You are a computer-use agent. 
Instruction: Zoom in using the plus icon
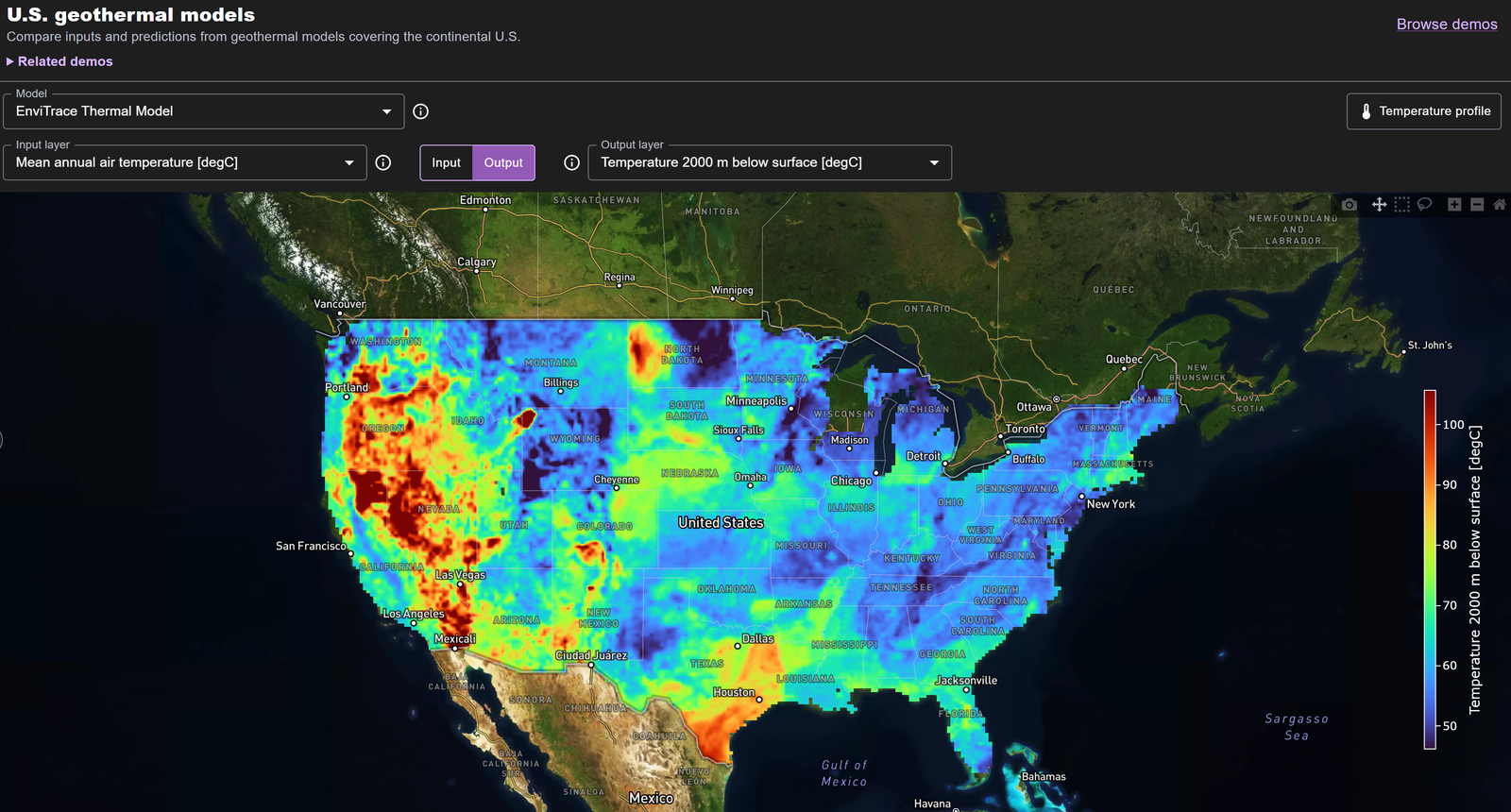[x=1454, y=205]
